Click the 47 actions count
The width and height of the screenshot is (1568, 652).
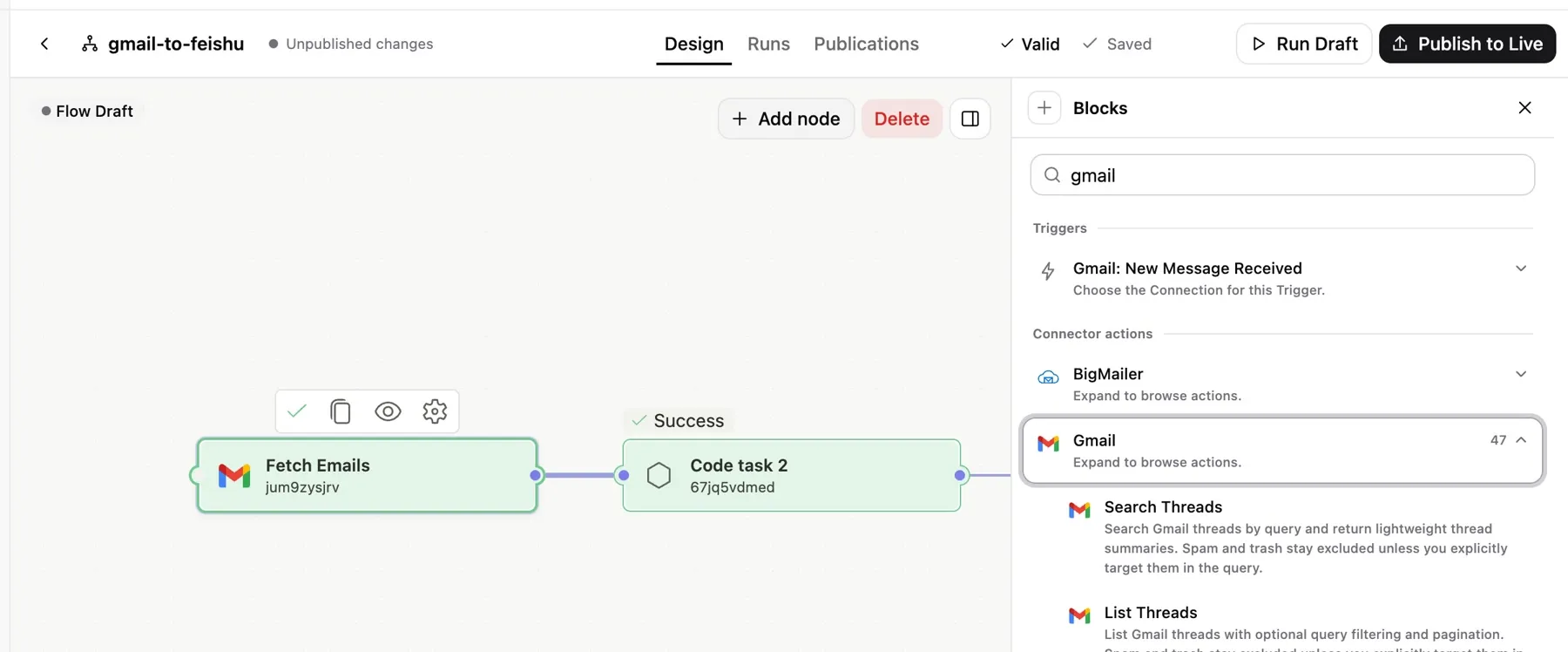click(1497, 440)
